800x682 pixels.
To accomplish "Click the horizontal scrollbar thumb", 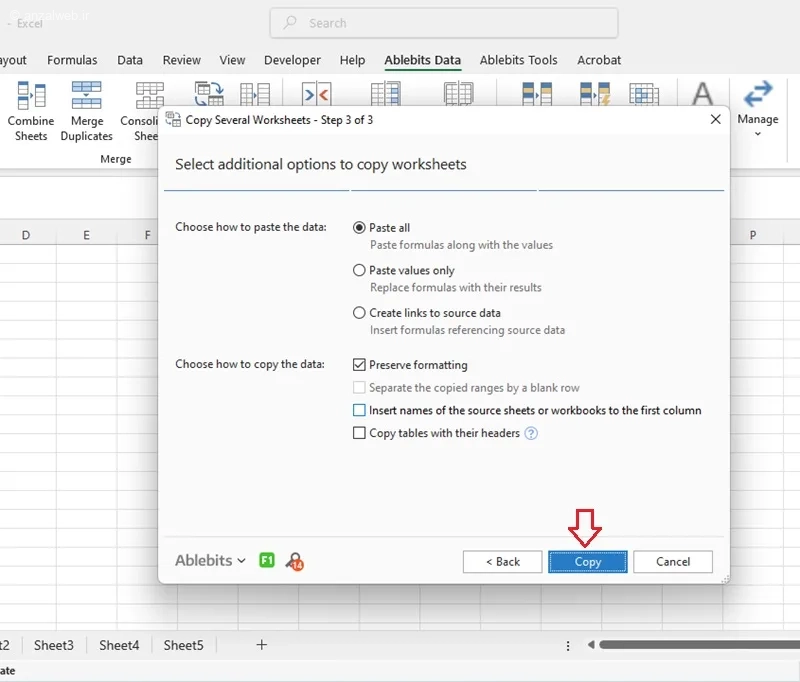I will tap(699, 645).
